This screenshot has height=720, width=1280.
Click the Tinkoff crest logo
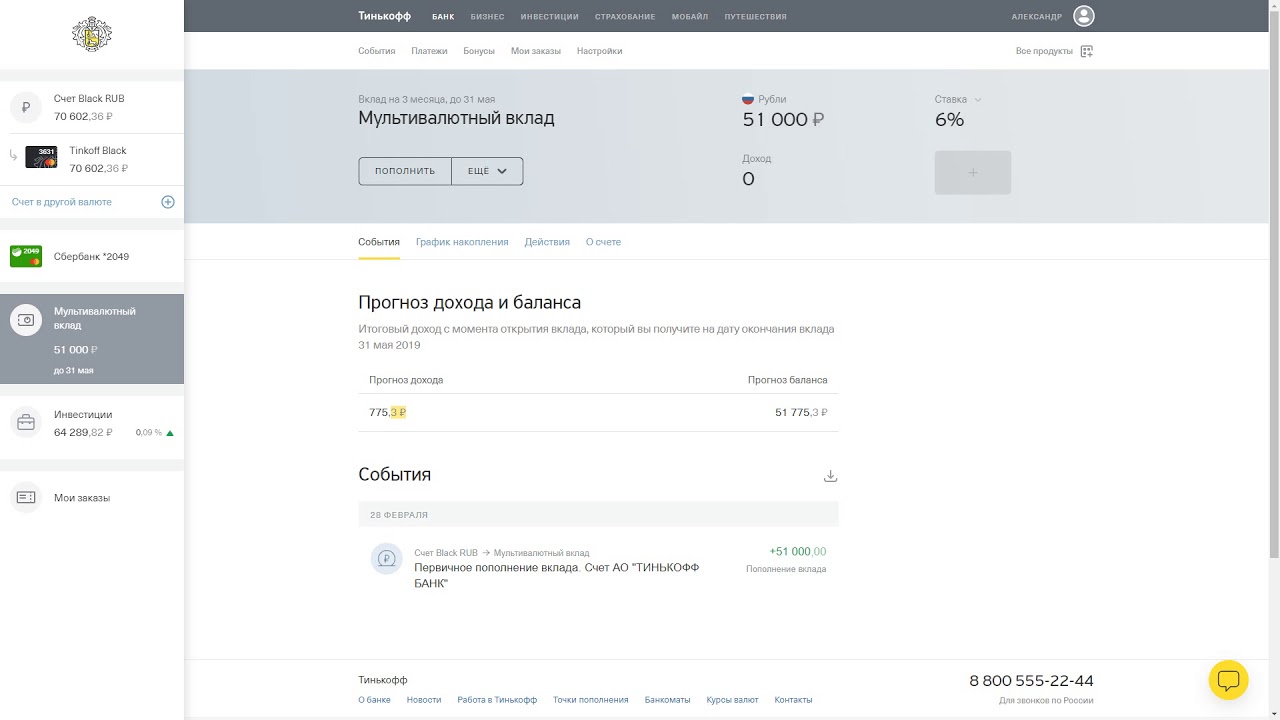coord(91,35)
